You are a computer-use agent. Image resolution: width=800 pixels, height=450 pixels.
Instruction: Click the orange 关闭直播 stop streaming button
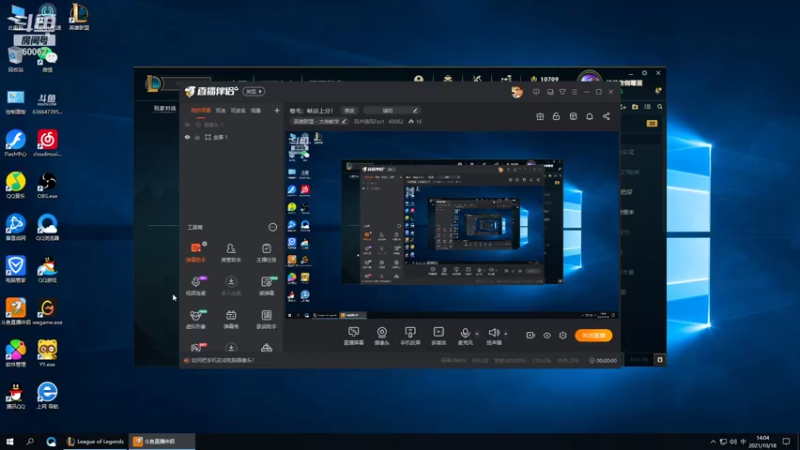point(593,335)
